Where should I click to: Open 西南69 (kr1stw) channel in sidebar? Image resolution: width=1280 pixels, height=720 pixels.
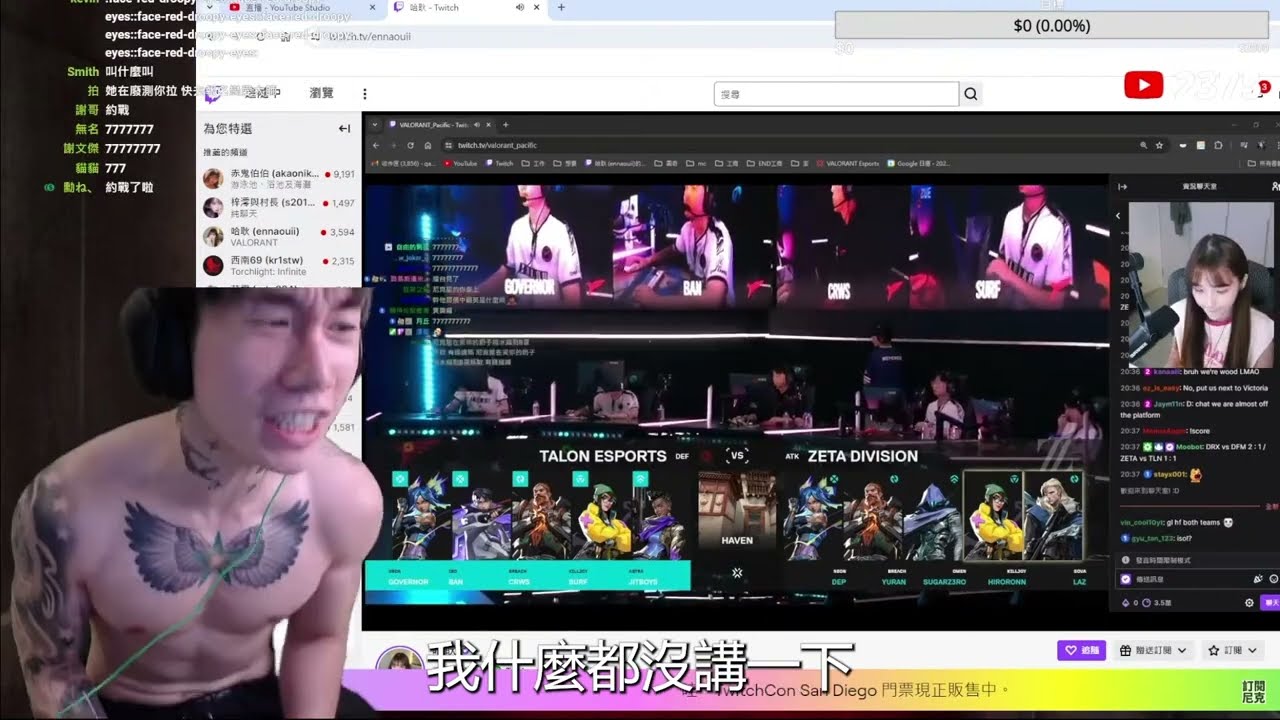[x=279, y=266]
